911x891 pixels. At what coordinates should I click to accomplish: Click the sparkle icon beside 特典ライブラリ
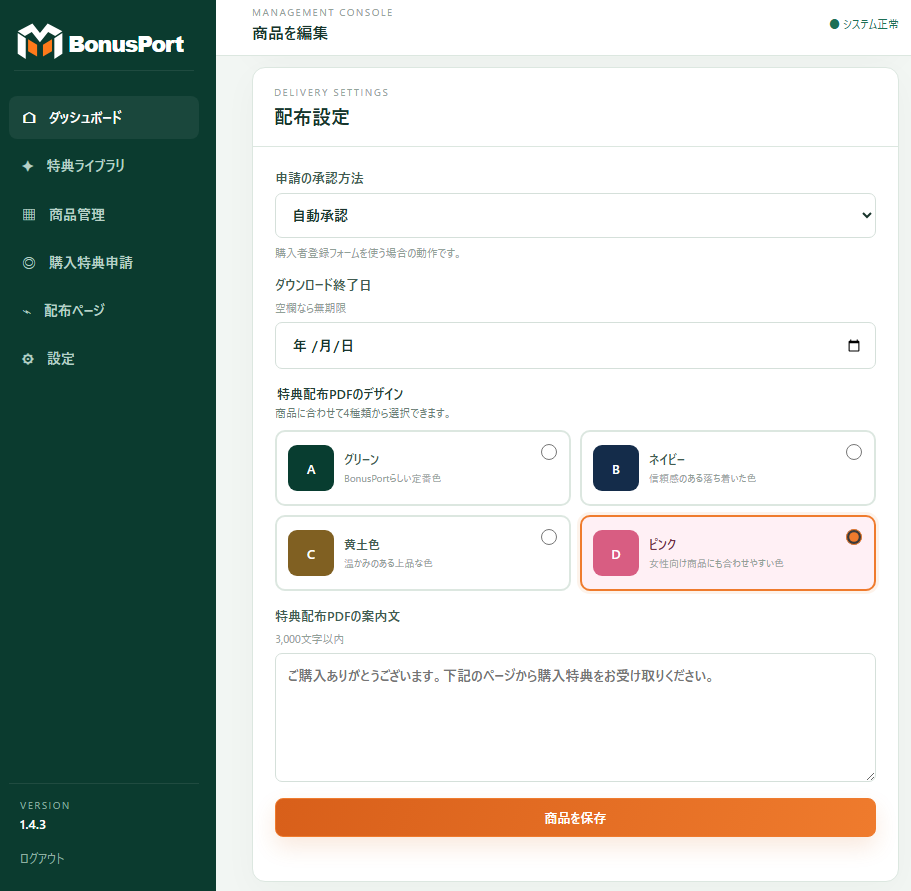(x=27, y=166)
